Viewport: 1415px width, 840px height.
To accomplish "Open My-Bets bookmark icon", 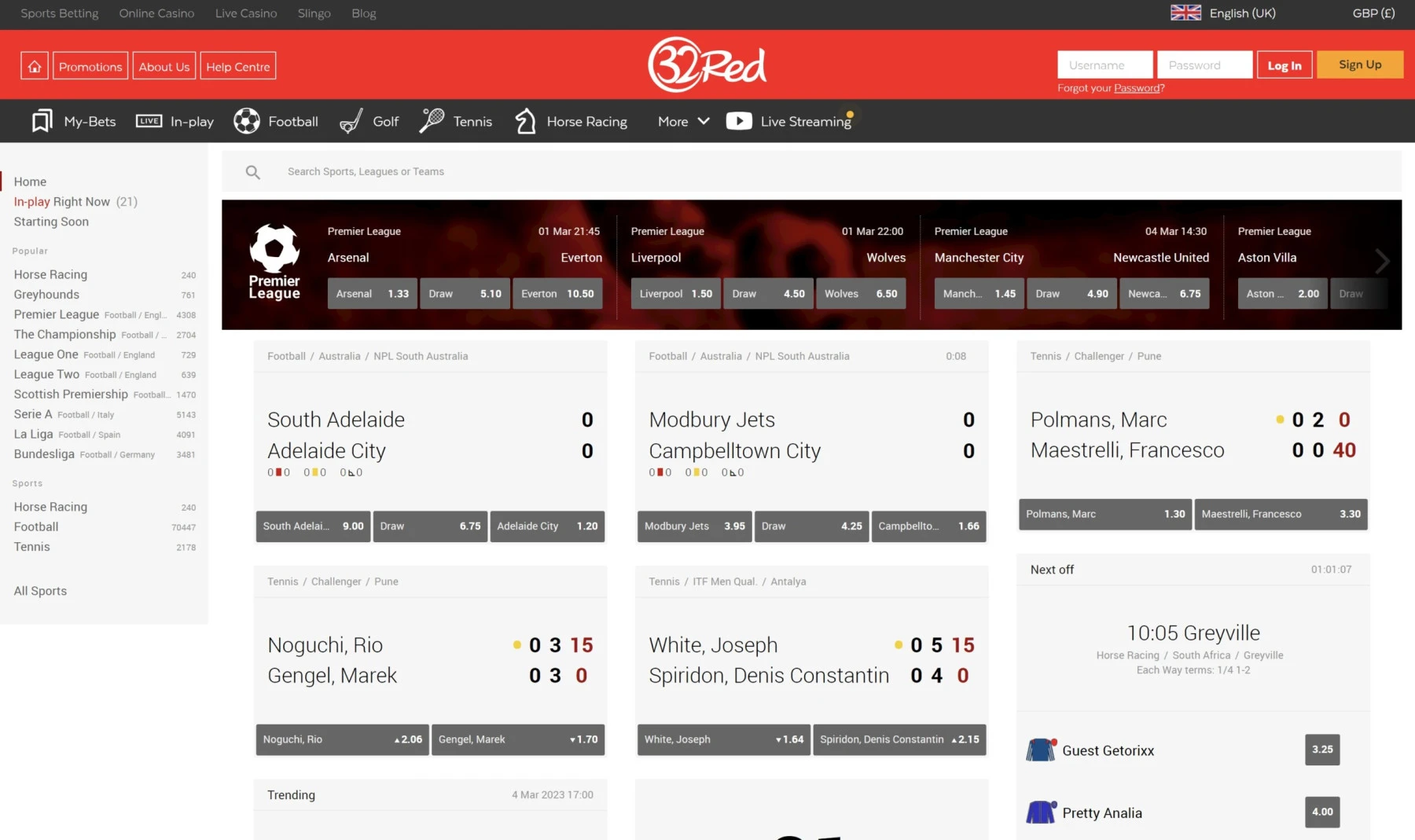I will [42, 121].
